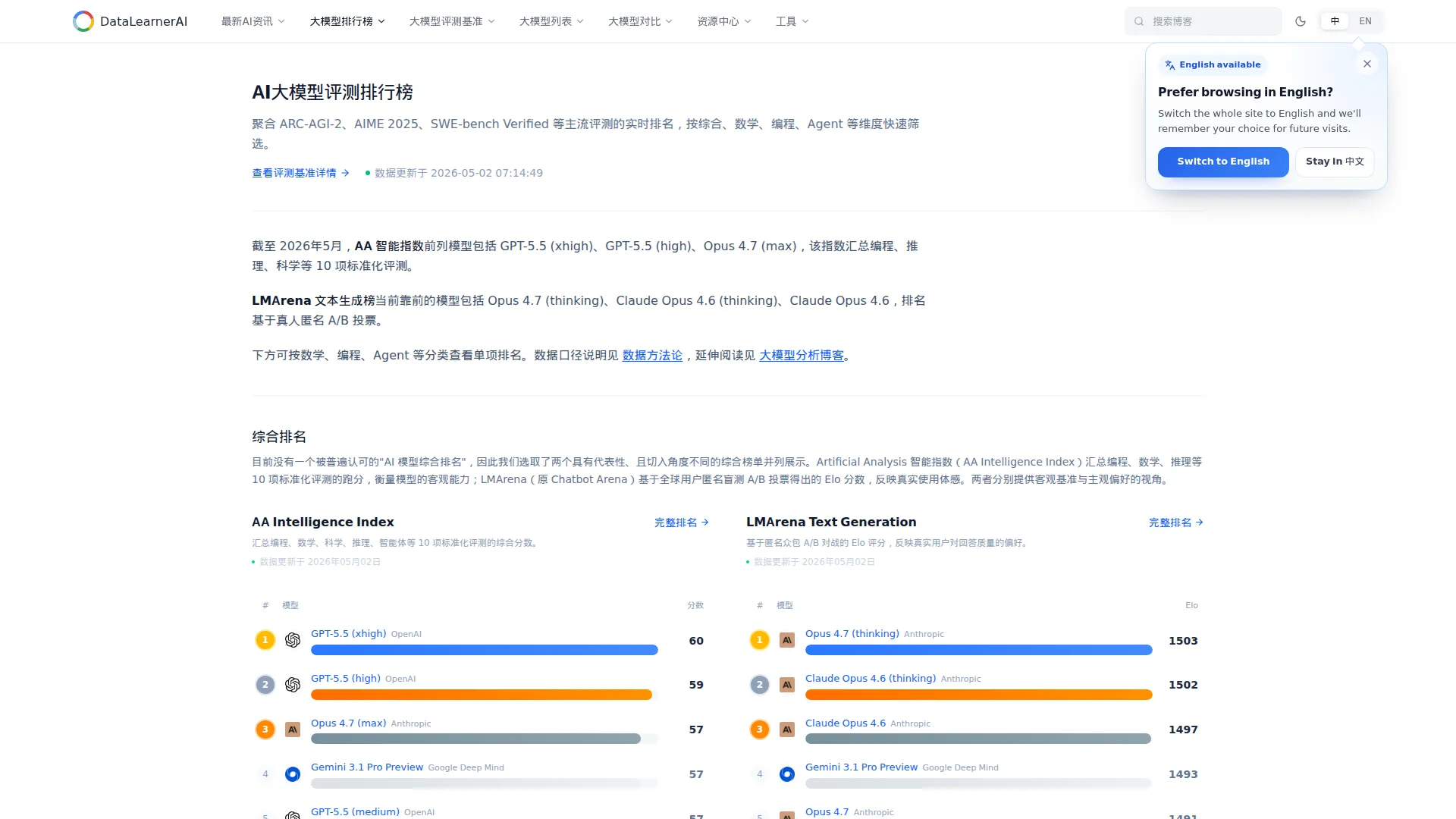
Task: Open 查看评测基准详情 link
Action: point(300,173)
